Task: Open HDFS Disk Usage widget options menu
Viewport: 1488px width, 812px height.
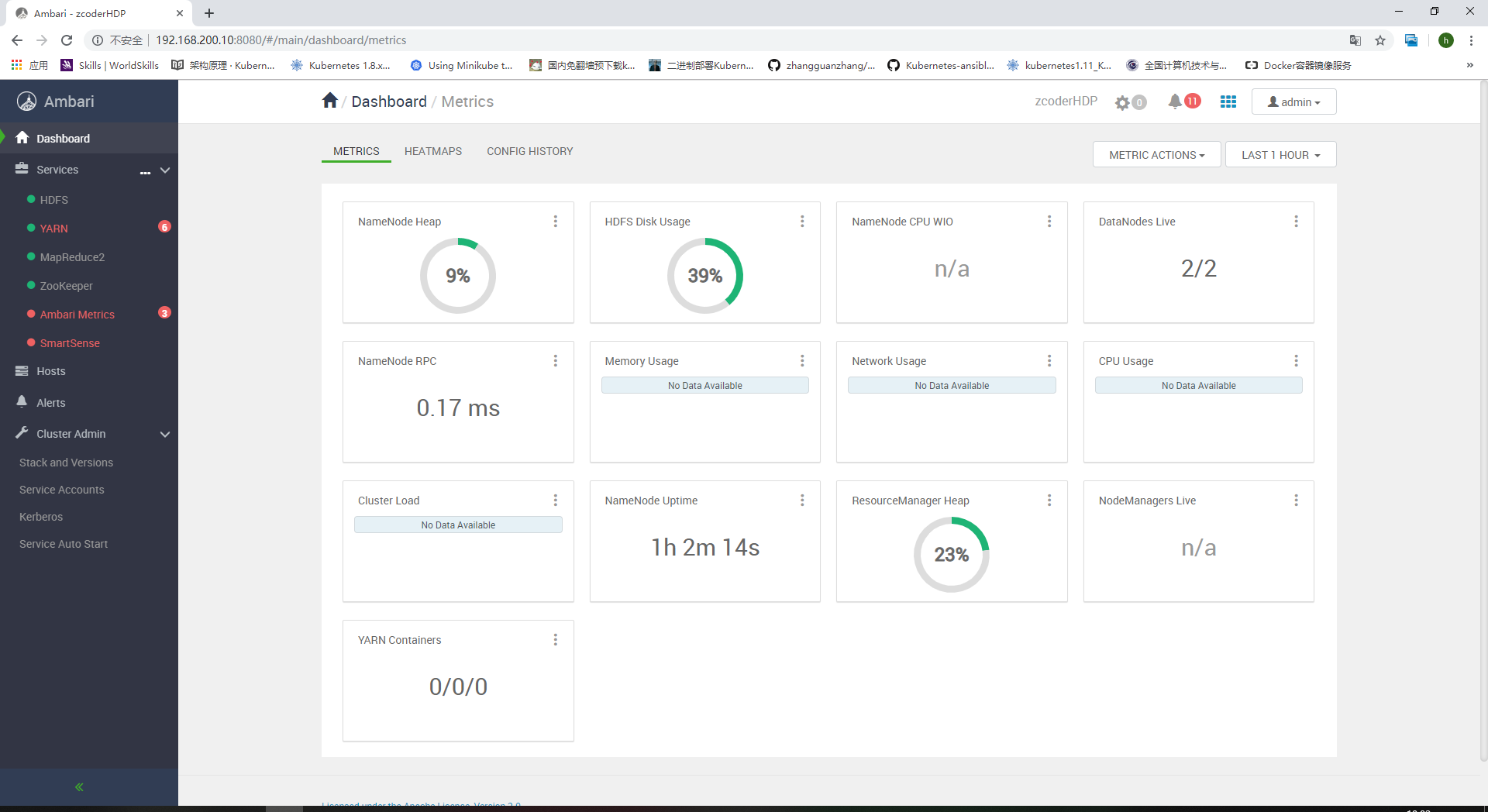Action: 802,222
